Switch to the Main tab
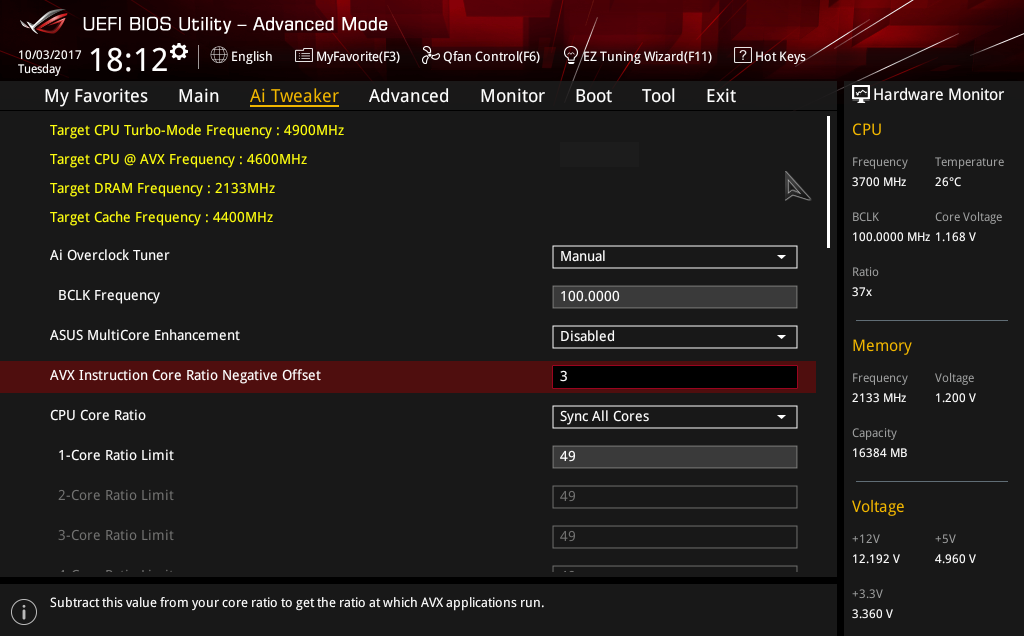The width and height of the screenshot is (1024, 636). coord(199,96)
